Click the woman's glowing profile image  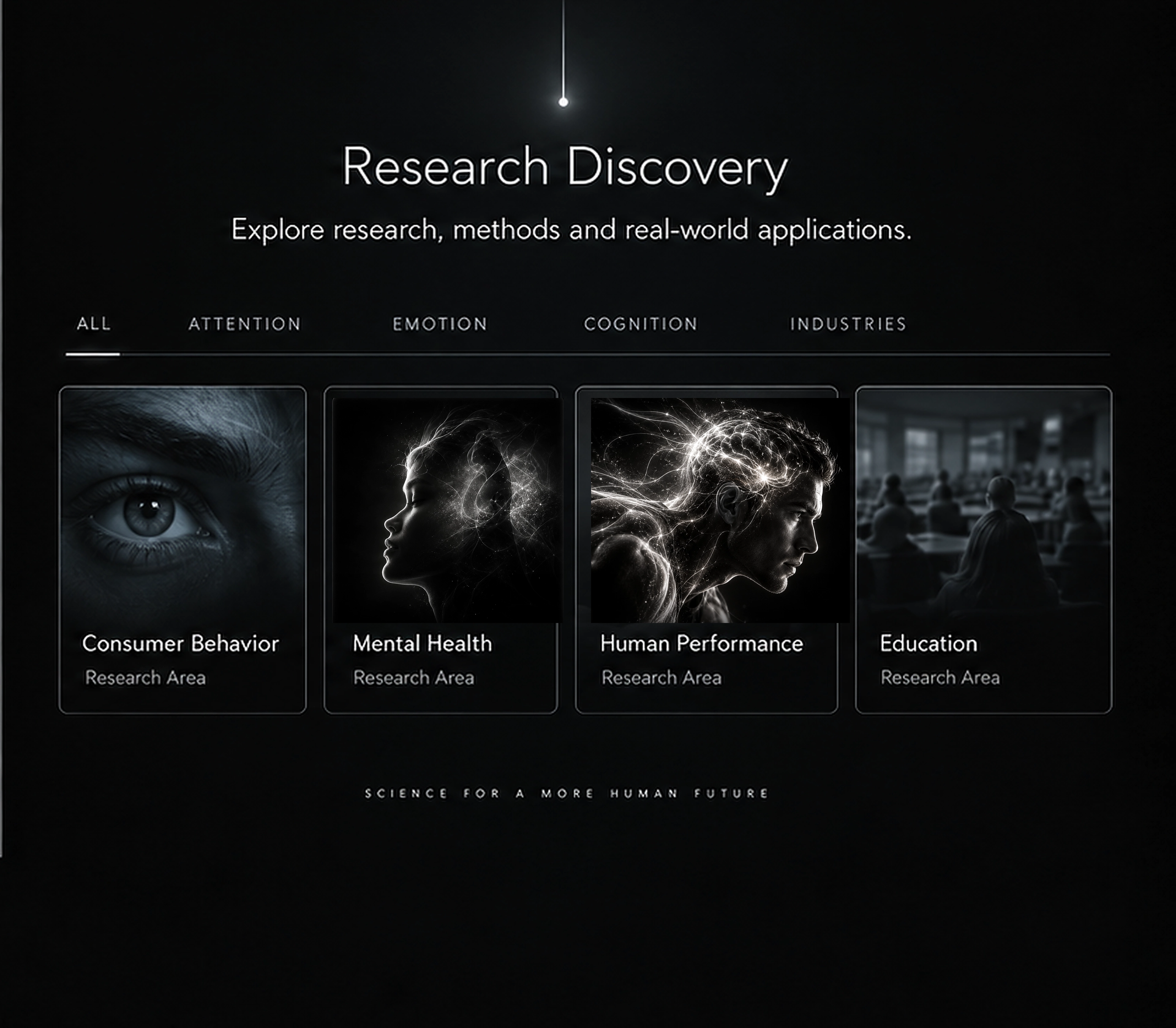coord(448,511)
